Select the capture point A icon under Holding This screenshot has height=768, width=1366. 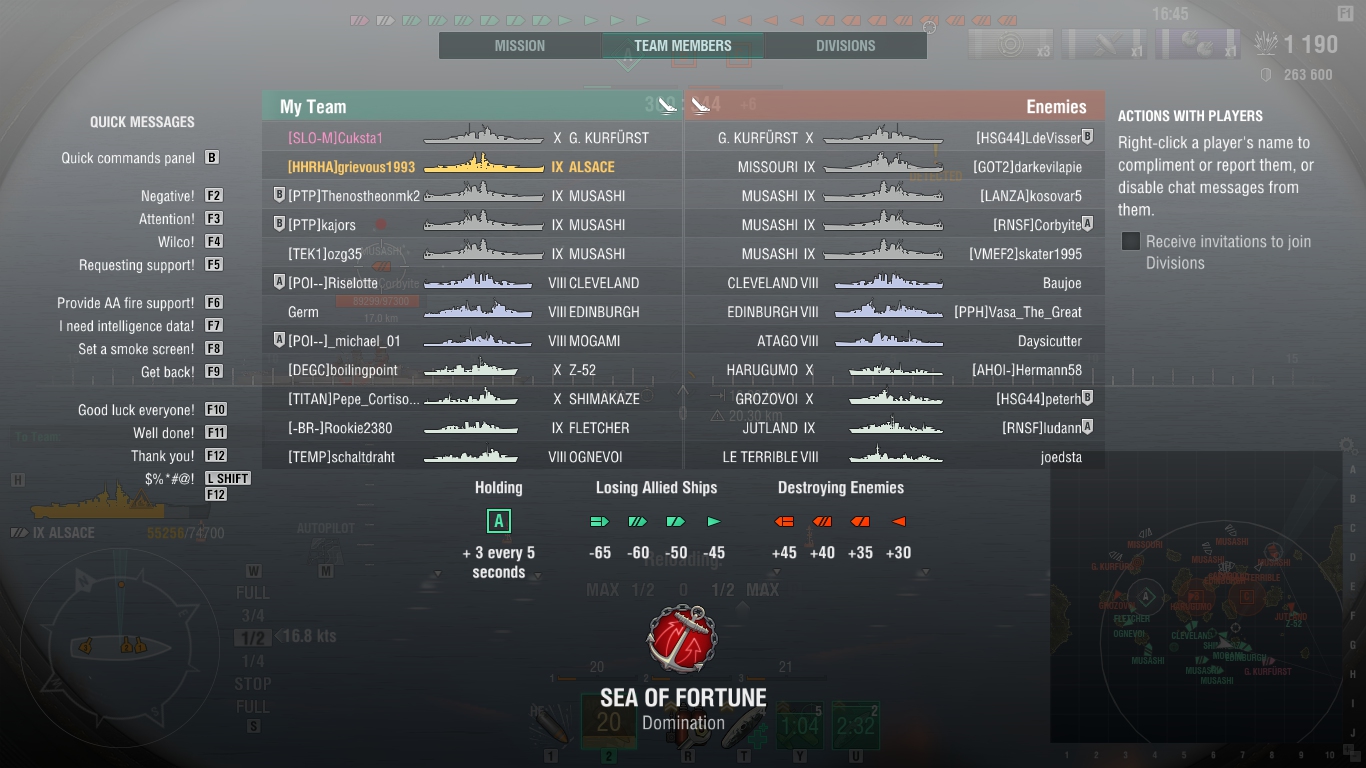[x=498, y=521]
